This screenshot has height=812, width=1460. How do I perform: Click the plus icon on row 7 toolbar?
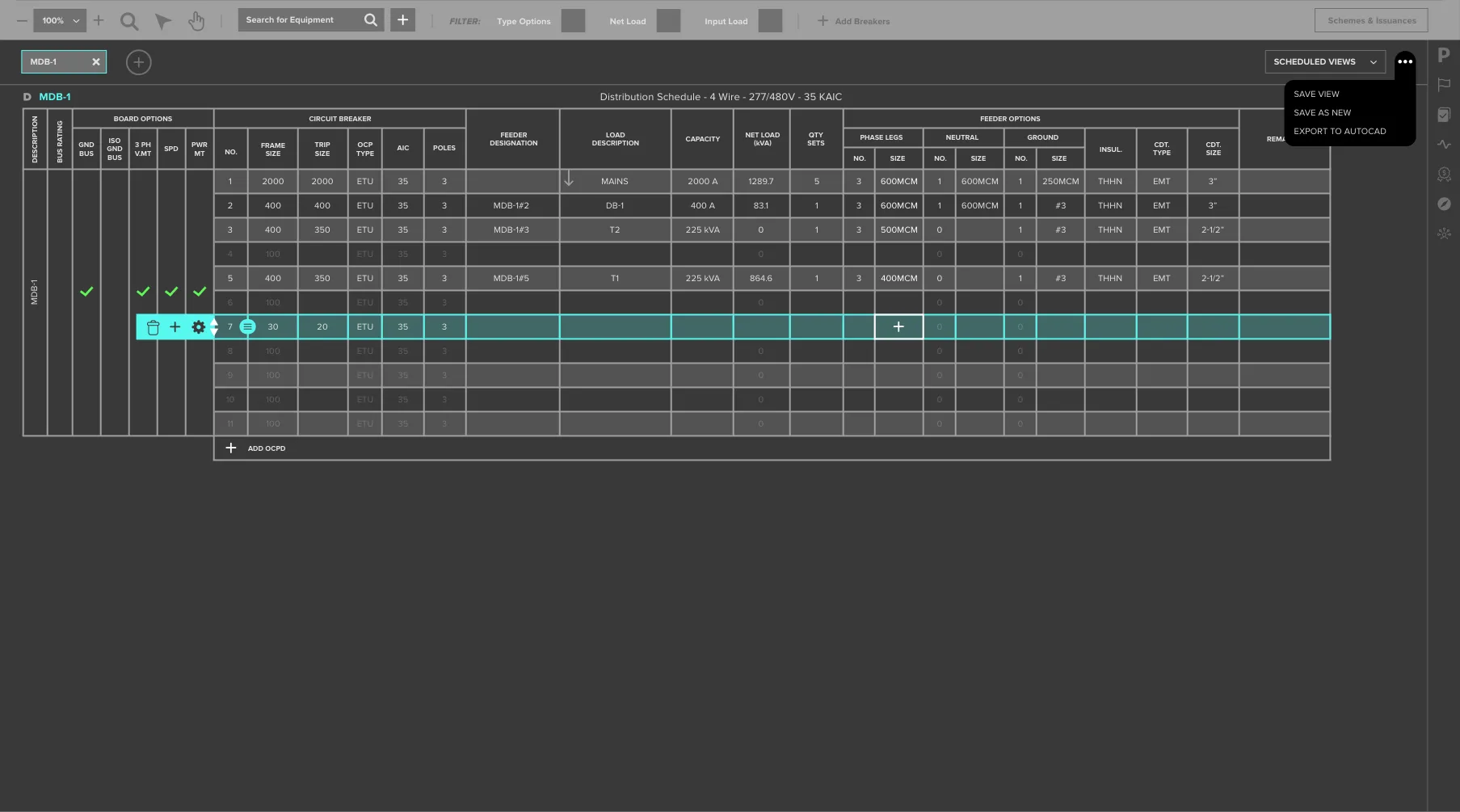(x=175, y=327)
